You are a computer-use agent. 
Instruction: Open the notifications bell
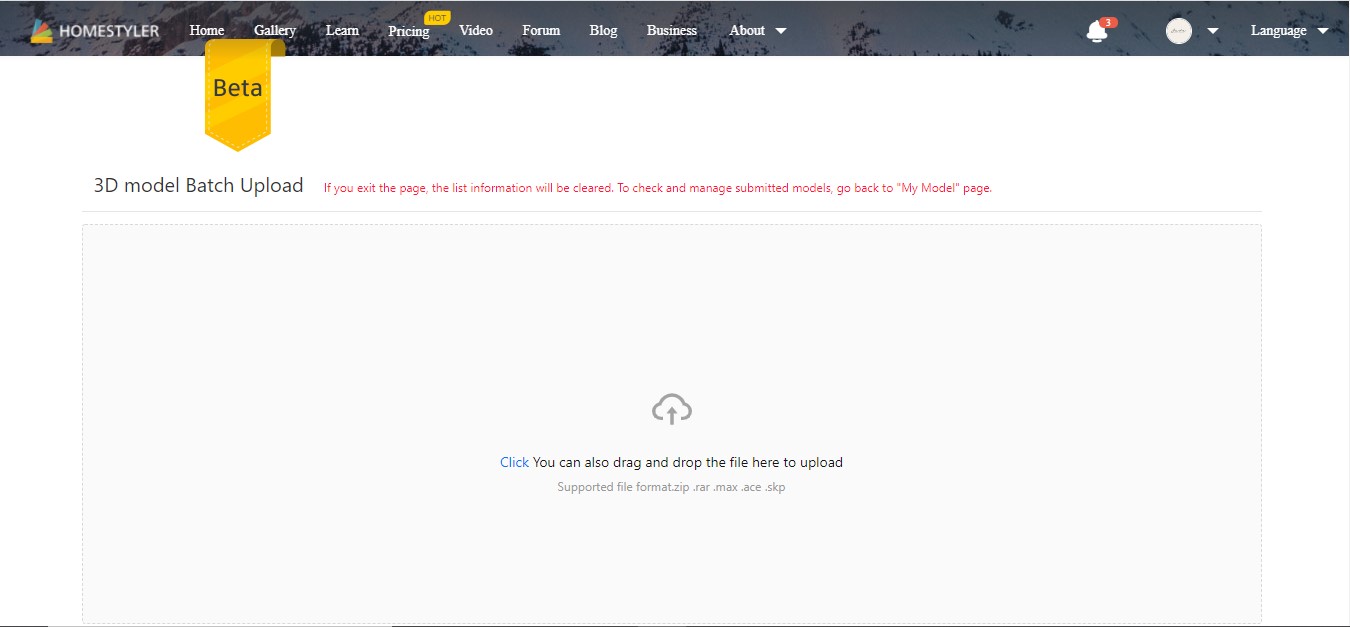tap(1097, 31)
